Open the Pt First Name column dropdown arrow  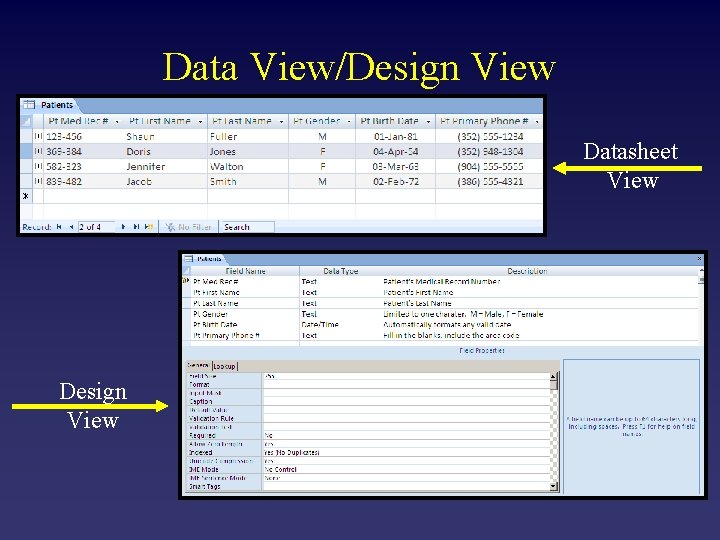[x=200, y=122]
